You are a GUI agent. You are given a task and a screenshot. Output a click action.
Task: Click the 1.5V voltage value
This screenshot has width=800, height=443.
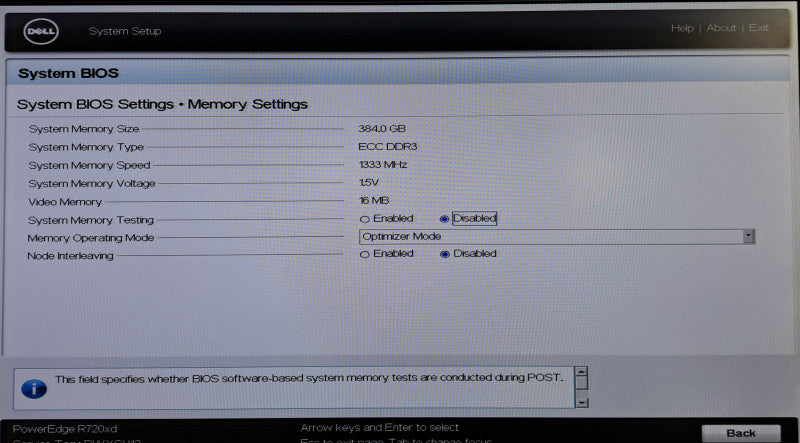368,182
